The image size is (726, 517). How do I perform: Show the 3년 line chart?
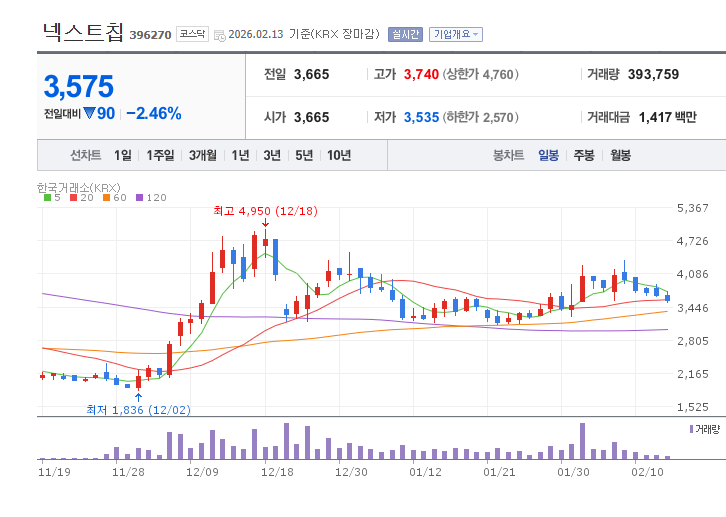click(x=272, y=155)
